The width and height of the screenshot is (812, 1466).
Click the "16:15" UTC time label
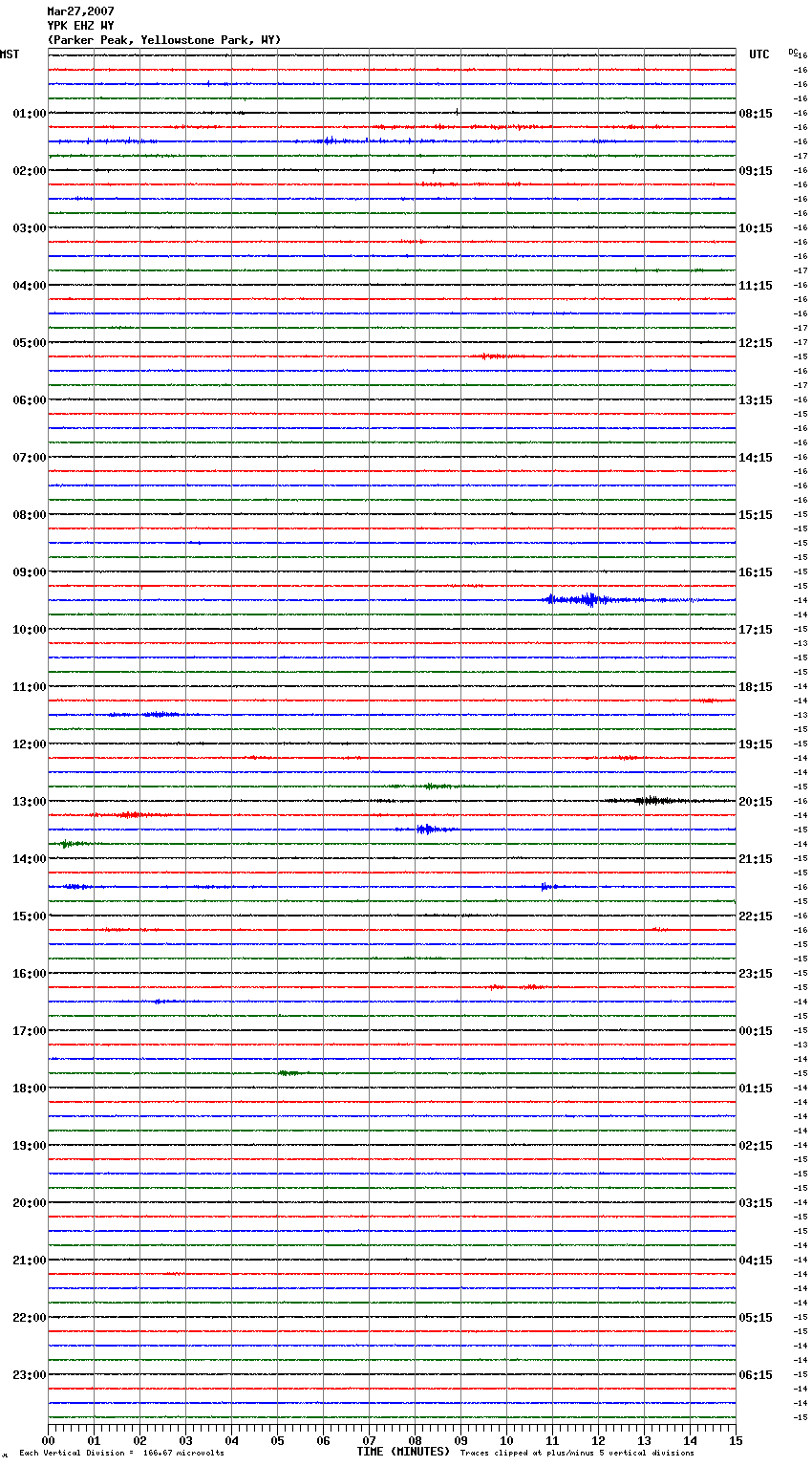coord(756,572)
